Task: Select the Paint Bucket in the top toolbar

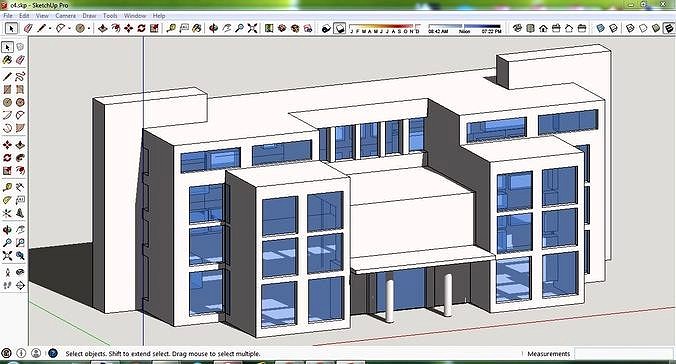Action: (x=197, y=28)
